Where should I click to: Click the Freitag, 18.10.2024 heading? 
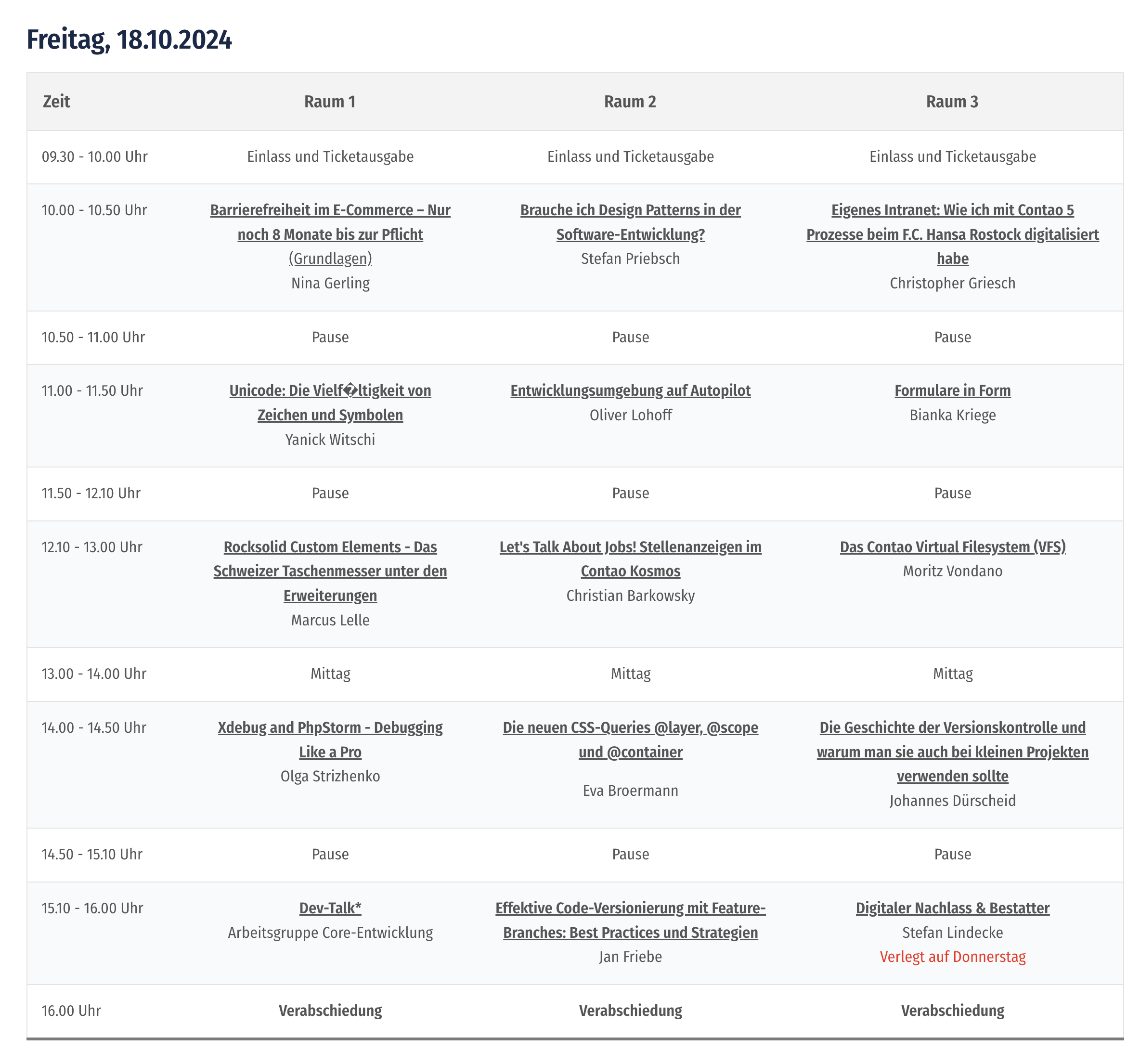pyautogui.click(x=129, y=40)
